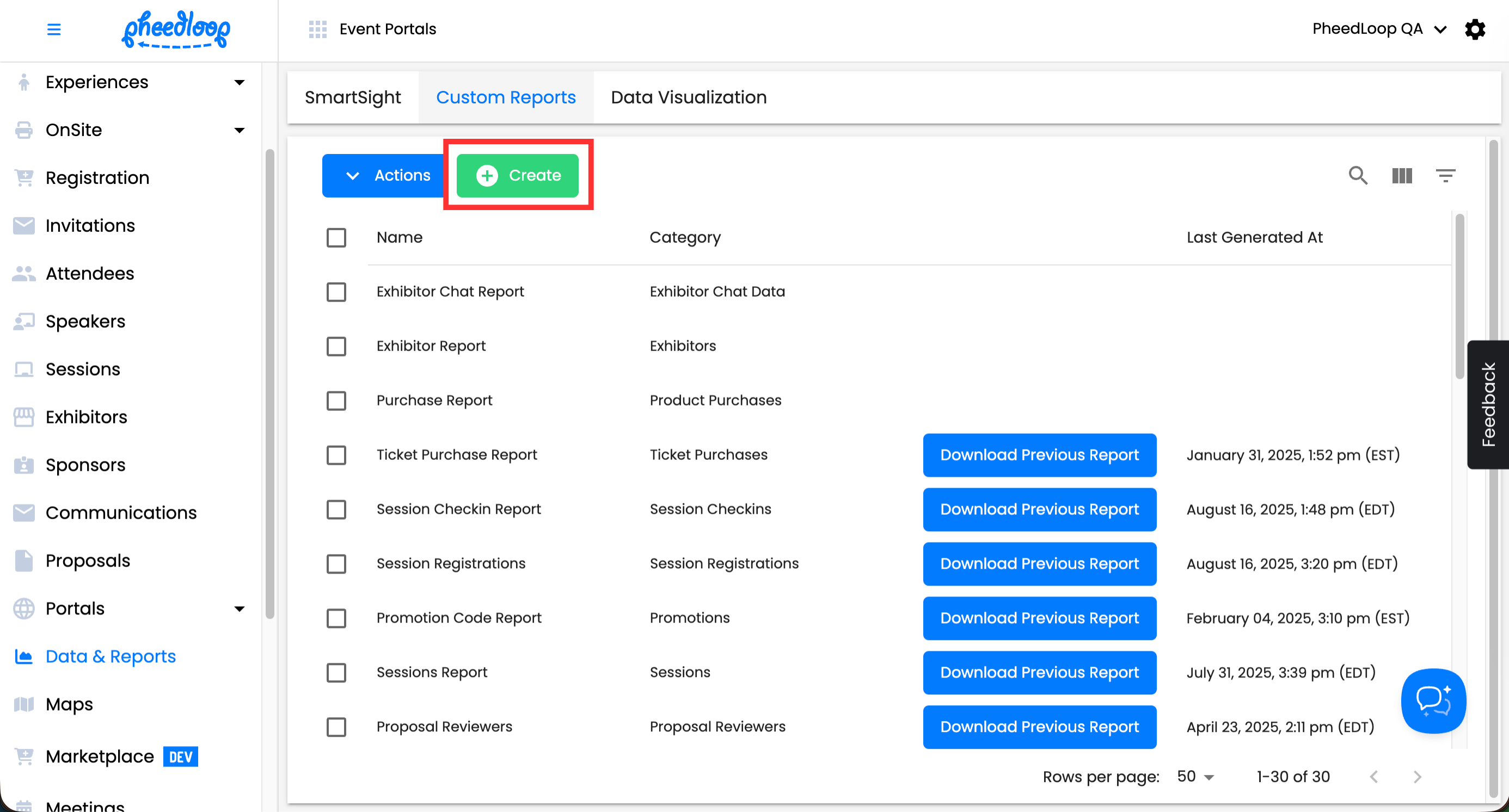This screenshot has height=812, width=1509.
Task: Click the PheedLoop logo
Action: [176, 29]
